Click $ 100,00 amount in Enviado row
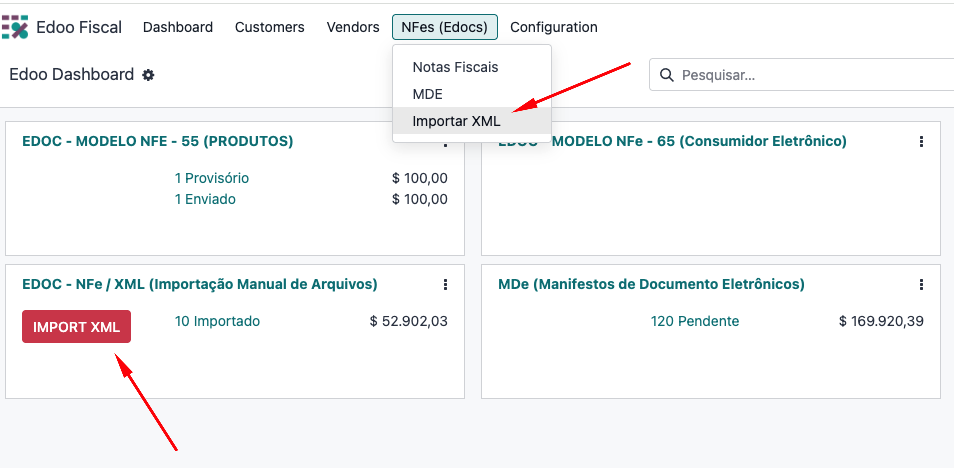This screenshot has height=468, width=954. point(420,199)
